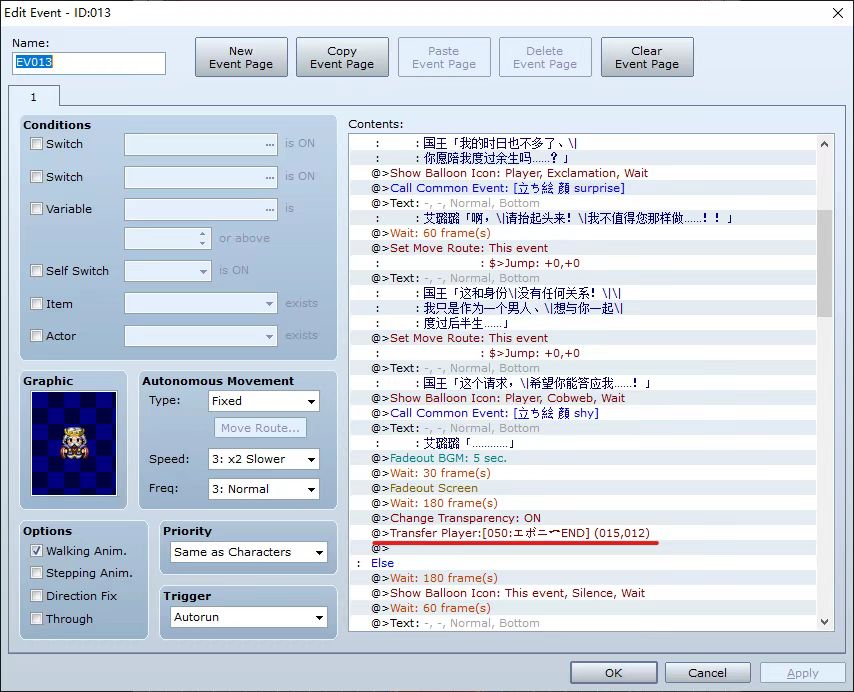Select event page tab 1
Screen dimensions: 854x692
(x=34, y=97)
